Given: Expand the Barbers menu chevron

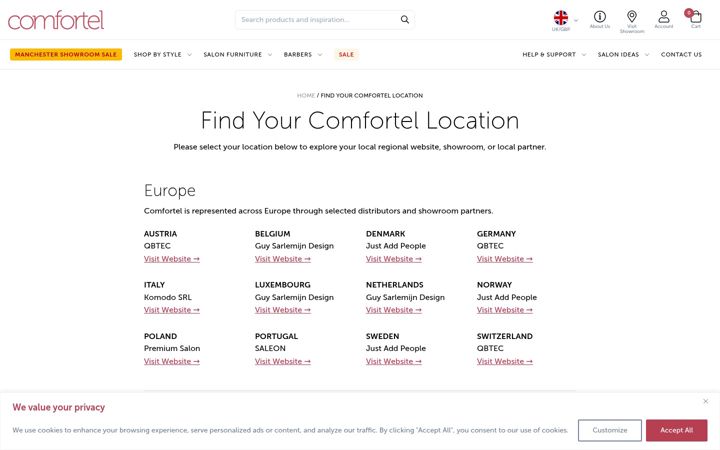Looking at the screenshot, I should 320,55.
